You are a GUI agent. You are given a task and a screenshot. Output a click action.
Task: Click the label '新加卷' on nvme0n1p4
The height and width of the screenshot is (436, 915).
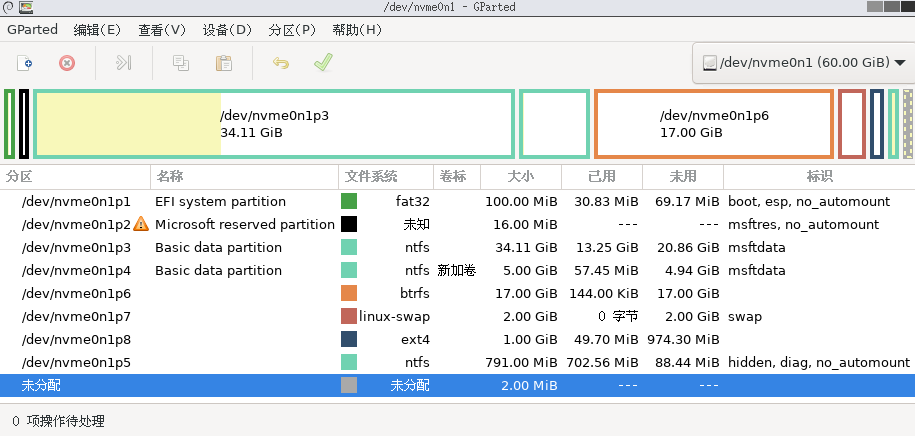coord(457,270)
